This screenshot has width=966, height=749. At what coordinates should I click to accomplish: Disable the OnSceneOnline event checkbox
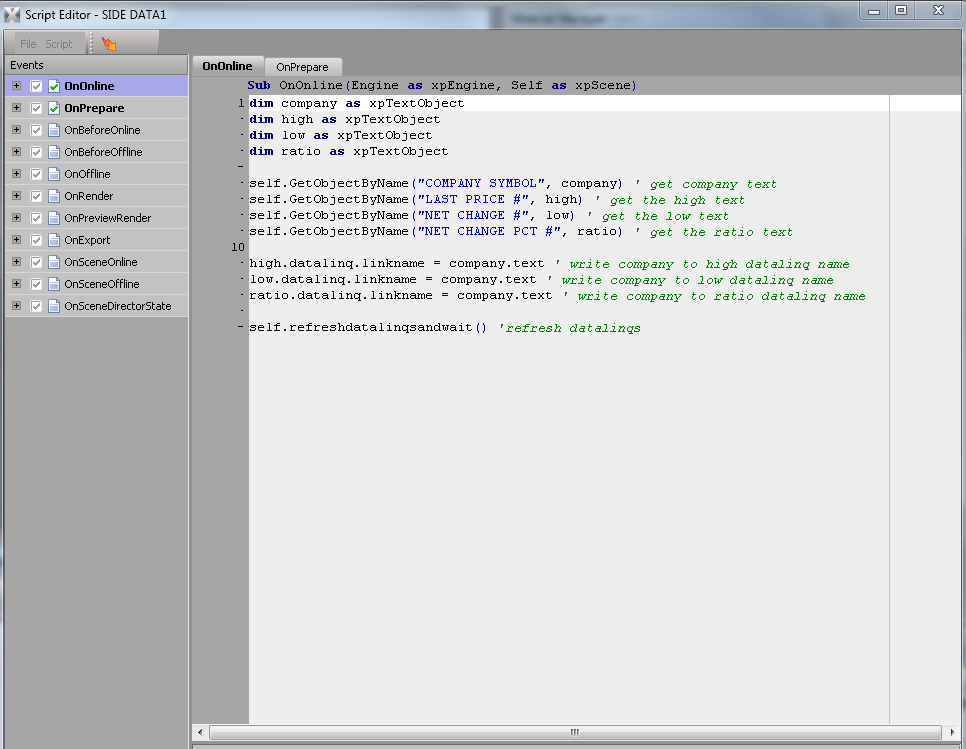click(x=37, y=263)
